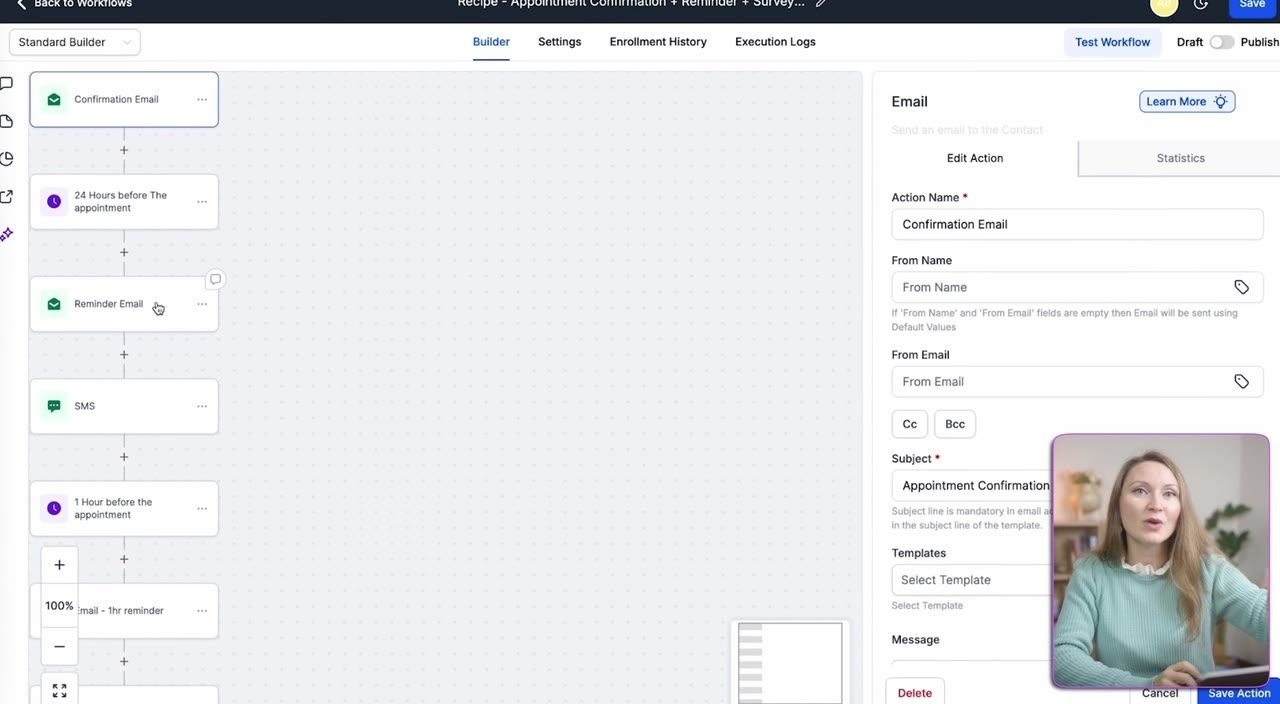
Task: Add step below SMS node
Action: point(124,457)
